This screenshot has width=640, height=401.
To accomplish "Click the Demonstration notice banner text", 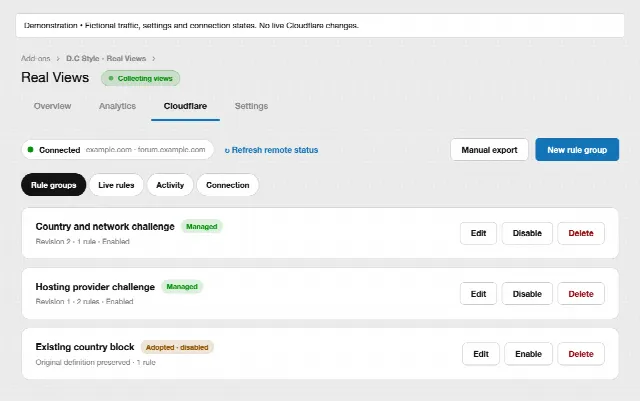I will tap(191, 25).
